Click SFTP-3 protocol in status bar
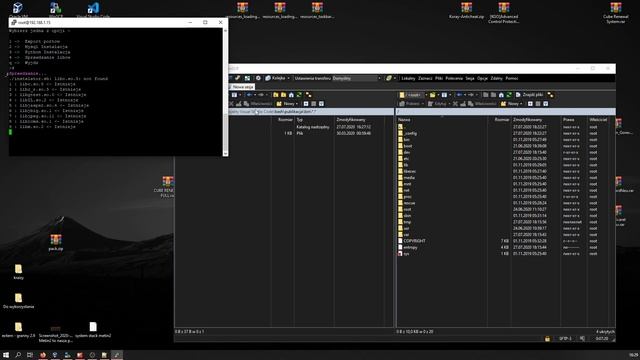Image resolution: width=640 pixels, height=360 pixels. 565,339
